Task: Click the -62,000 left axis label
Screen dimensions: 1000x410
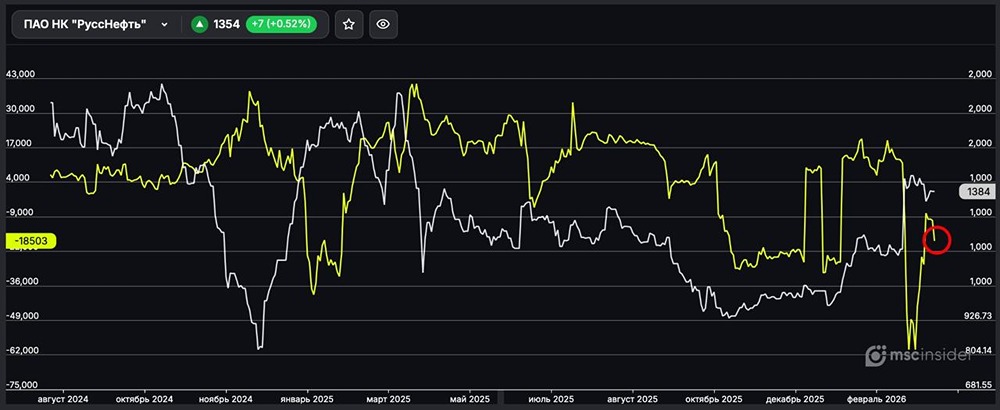Action: [22, 350]
